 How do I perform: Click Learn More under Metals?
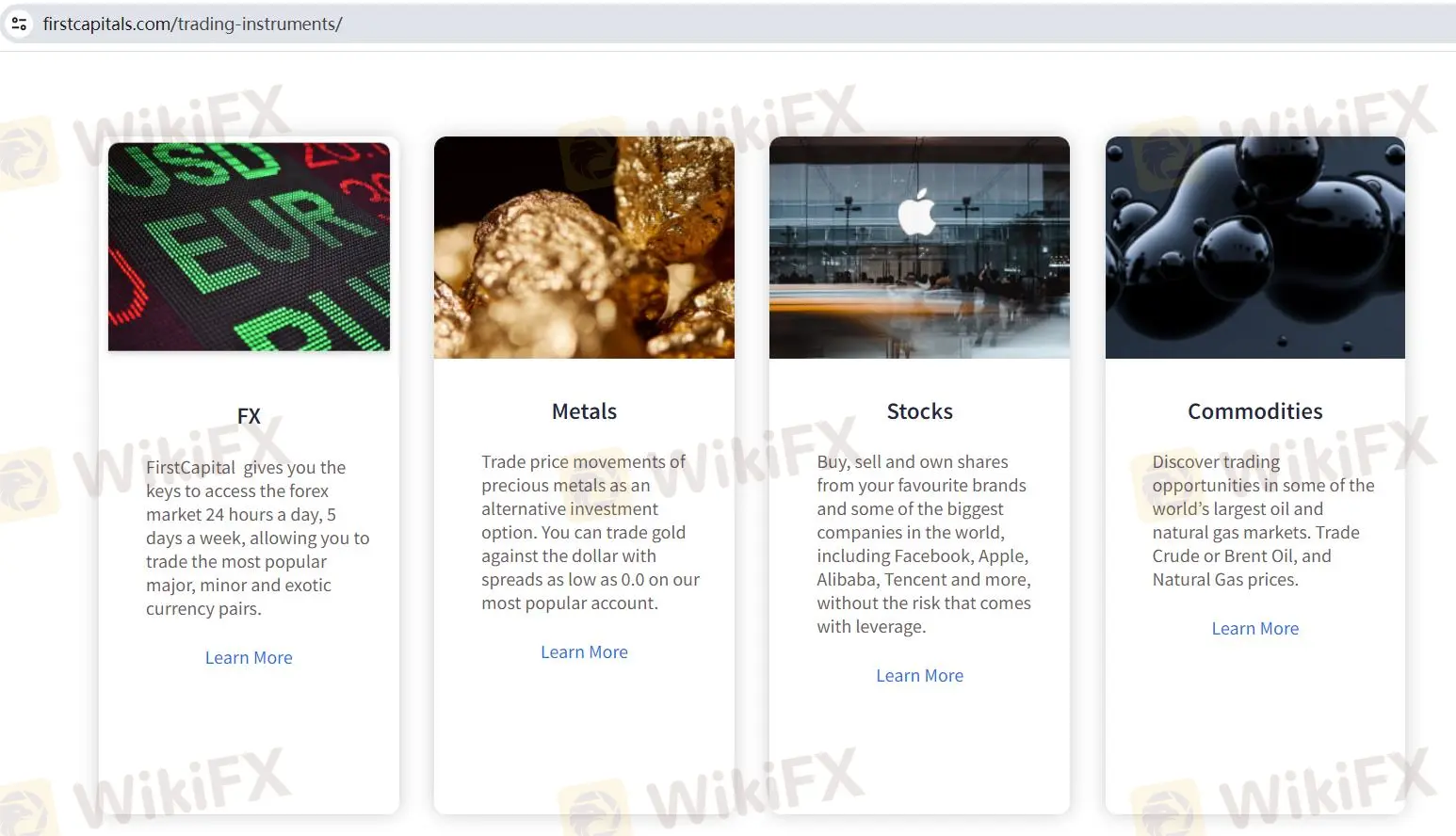pyautogui.click(x=584, y=652)
